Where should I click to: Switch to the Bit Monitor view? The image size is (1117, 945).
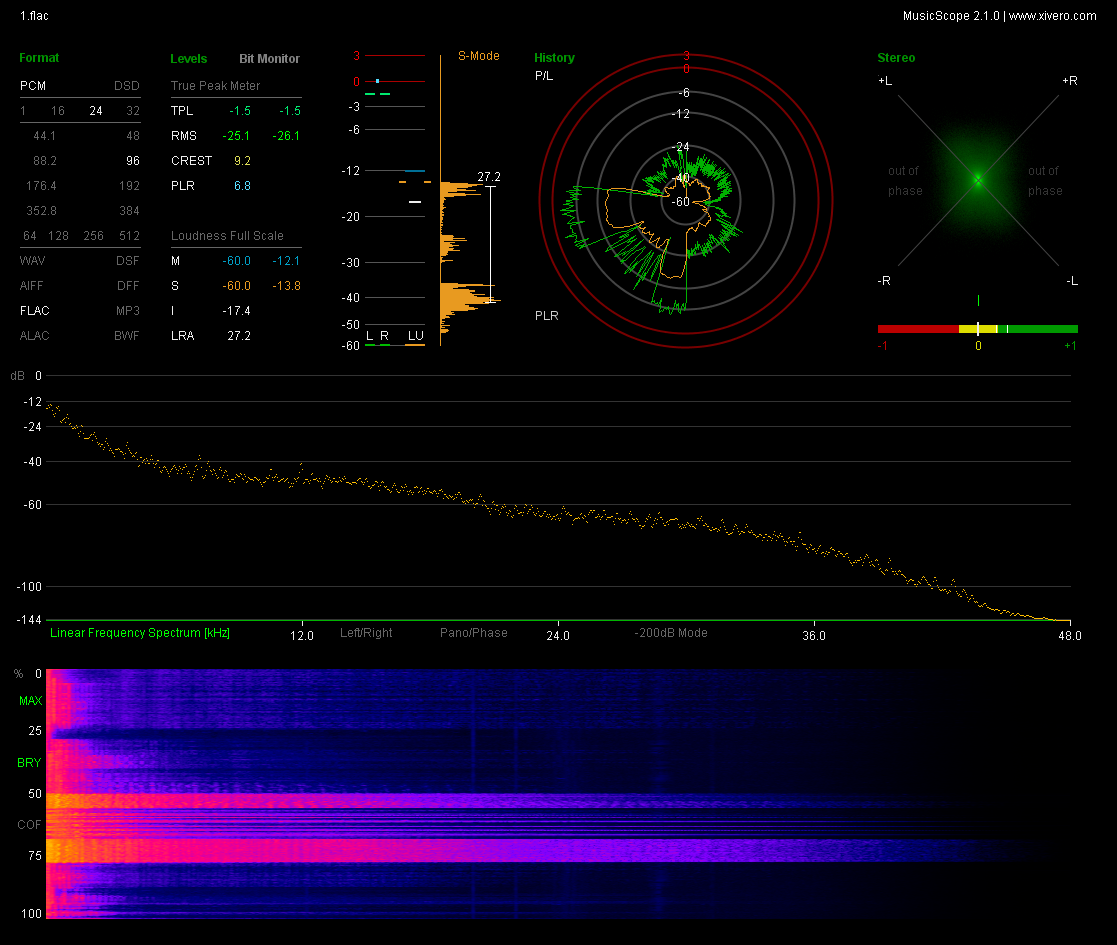[269, 59]
